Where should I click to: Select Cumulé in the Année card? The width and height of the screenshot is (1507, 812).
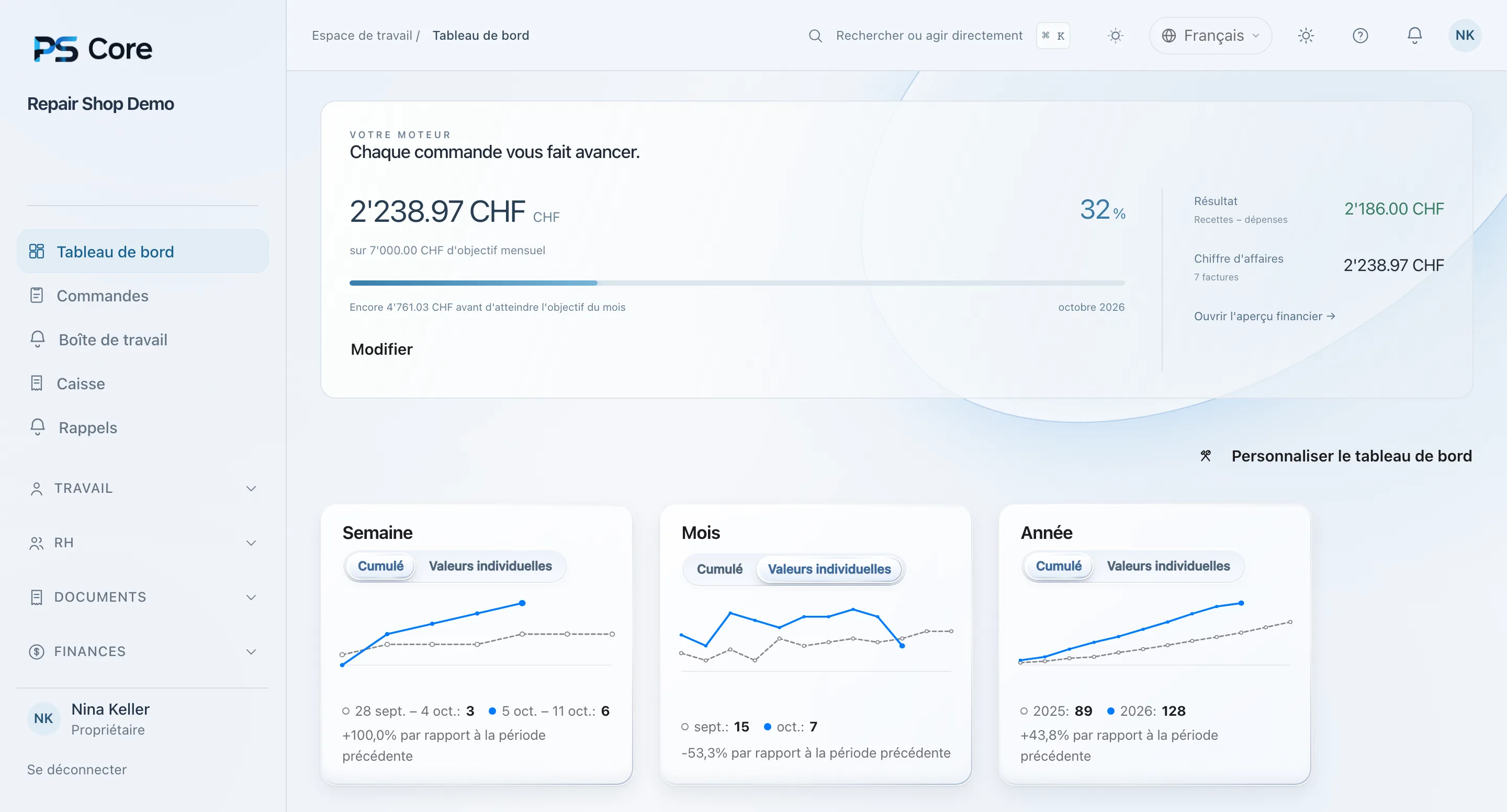click(1058, 566)
